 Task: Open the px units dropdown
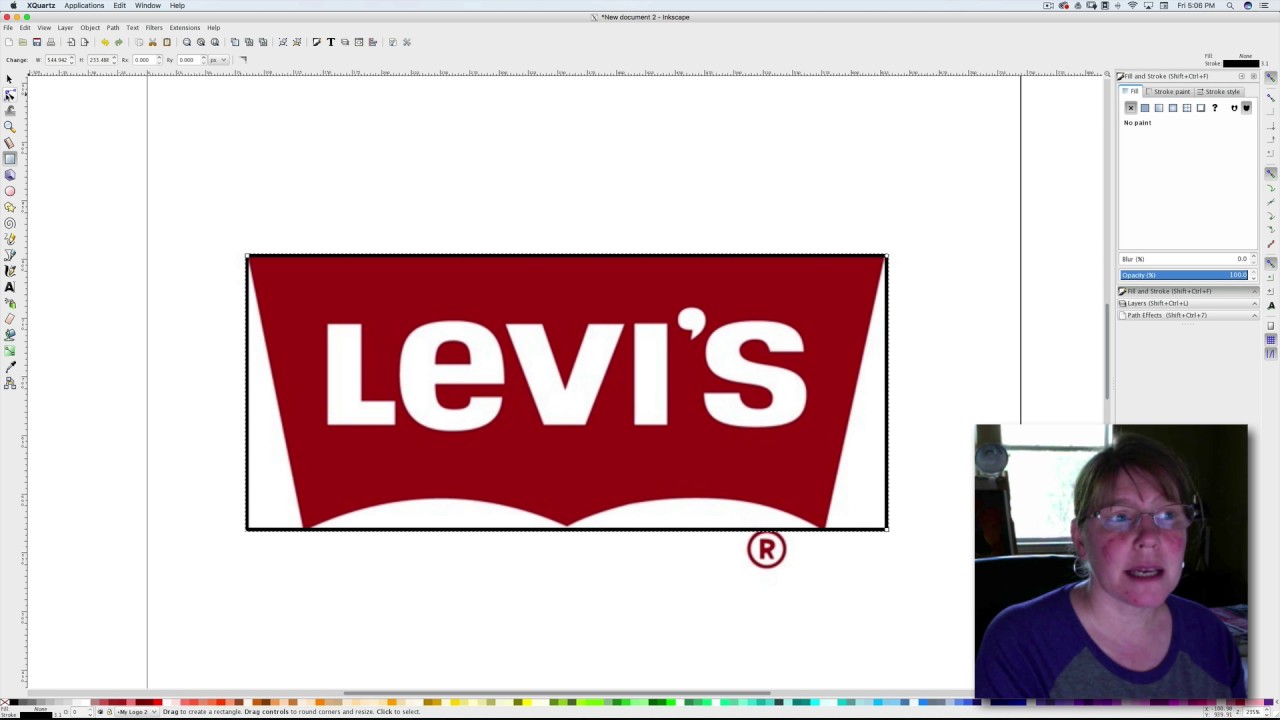click(217, 60)
